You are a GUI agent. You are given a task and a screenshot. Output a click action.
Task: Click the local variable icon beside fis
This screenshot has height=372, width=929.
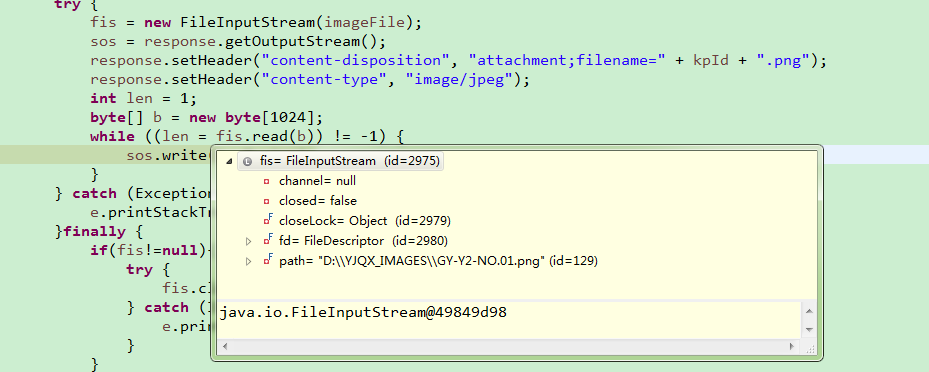click(x=248, y=161)
